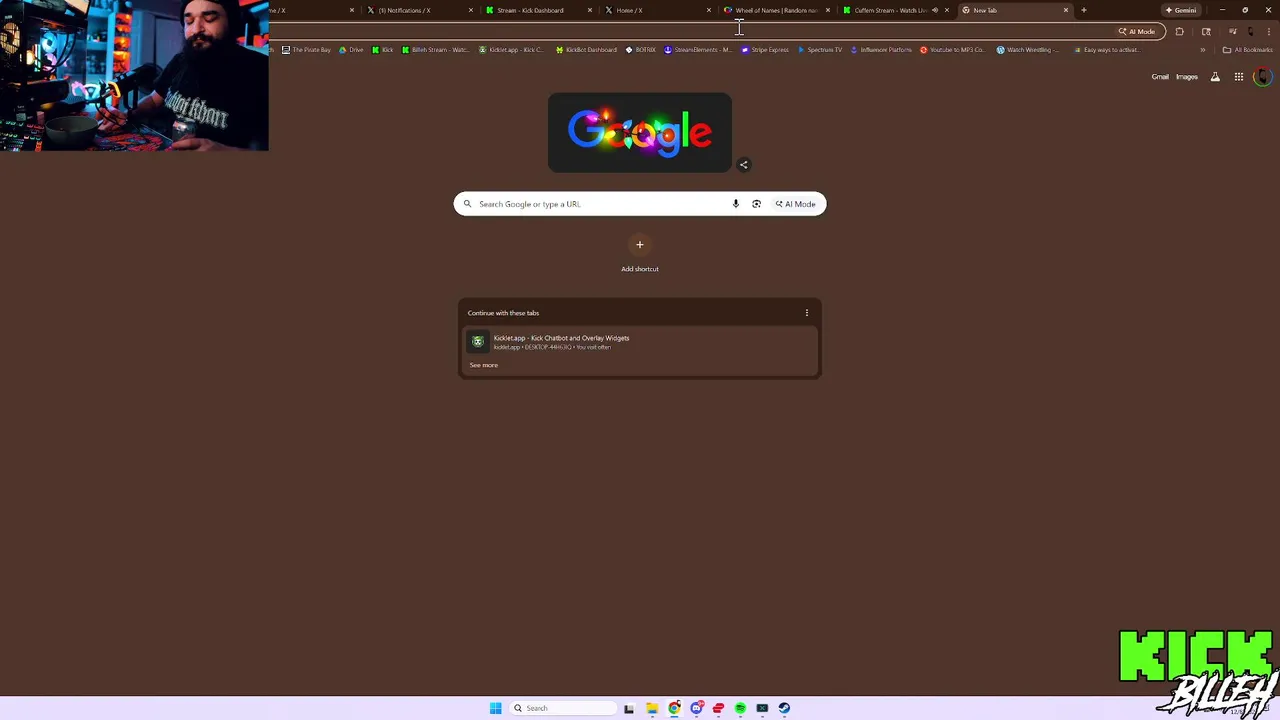Open the Google holiday lights doodle
Screen dimensions: 1280x720
[x=640, y=132]
